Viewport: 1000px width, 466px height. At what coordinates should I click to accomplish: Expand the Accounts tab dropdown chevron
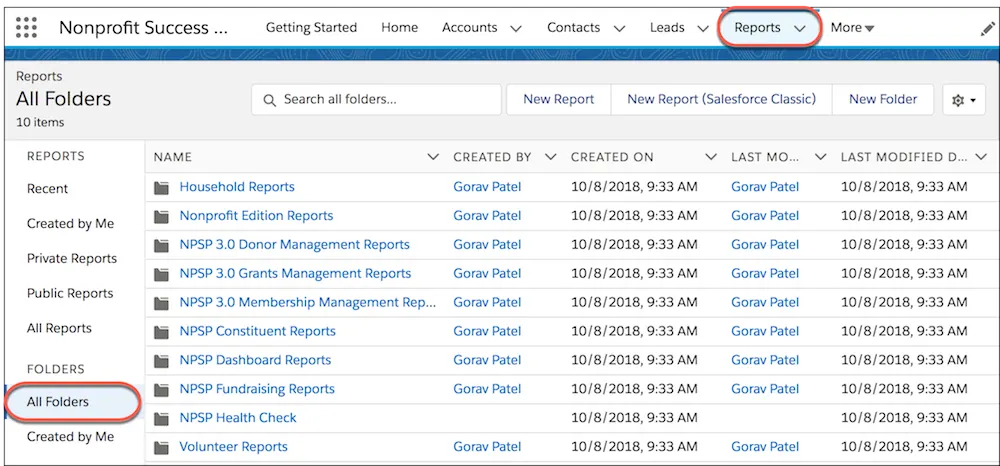[516, 29]
